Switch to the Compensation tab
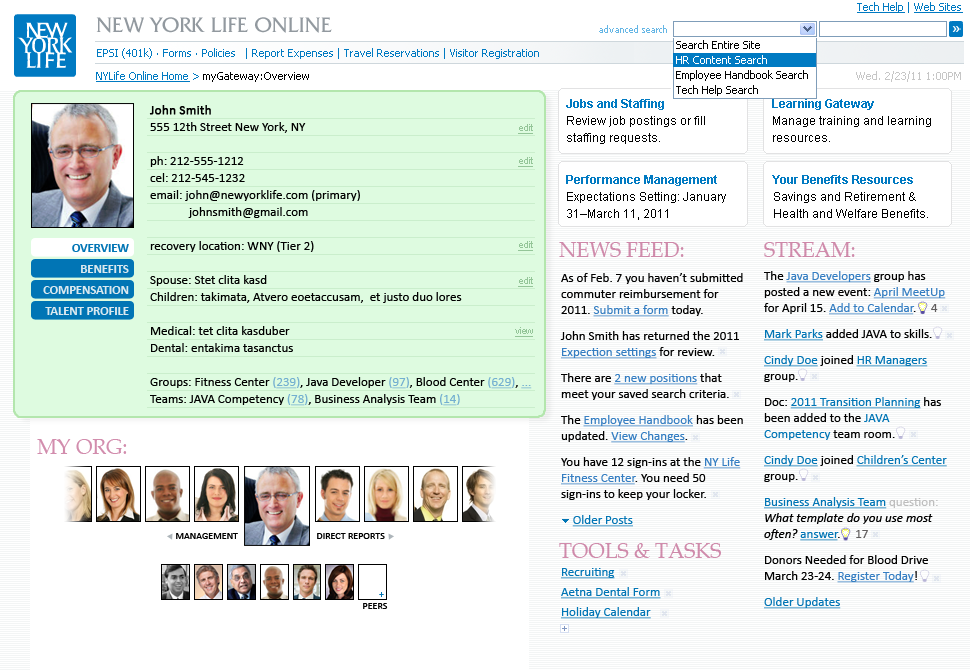Viewport: 970px width, 670px height. click(82, 290)
